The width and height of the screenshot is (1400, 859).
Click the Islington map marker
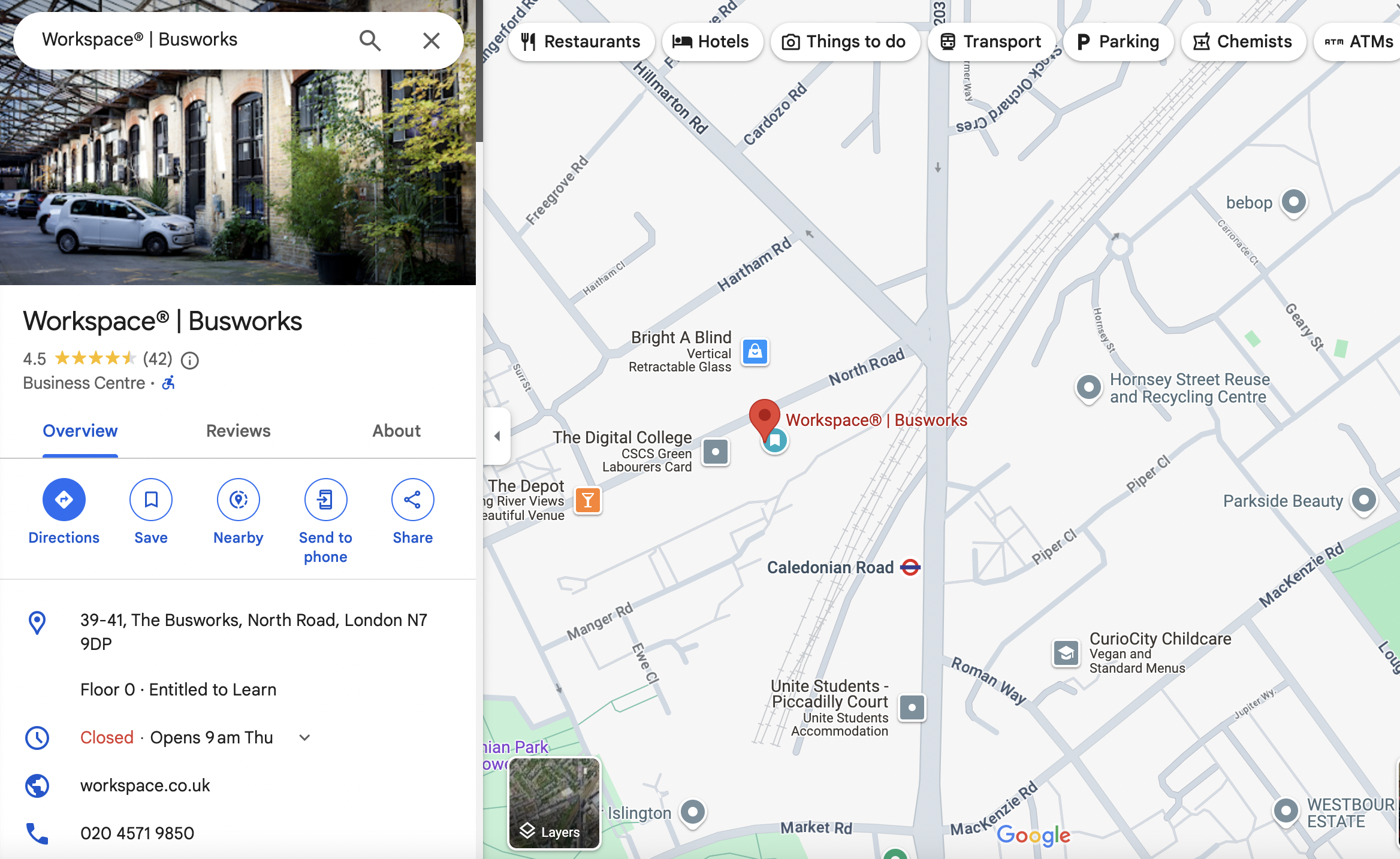(x=693, y=813)
